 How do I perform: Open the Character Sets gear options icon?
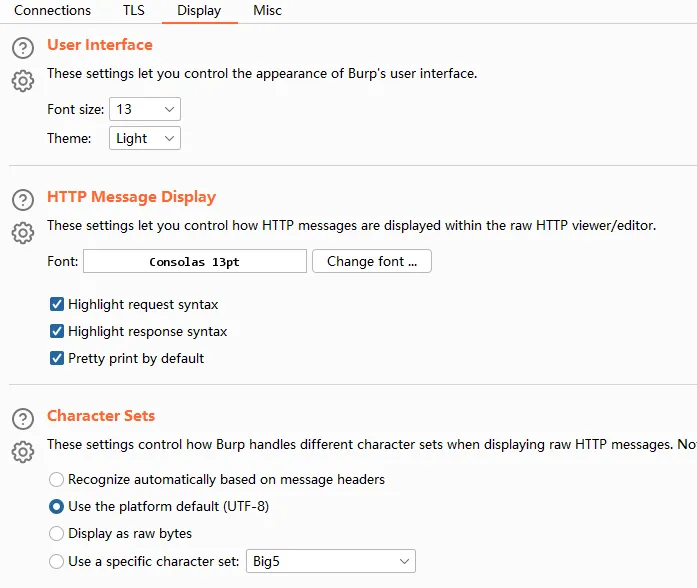point(23,452)
